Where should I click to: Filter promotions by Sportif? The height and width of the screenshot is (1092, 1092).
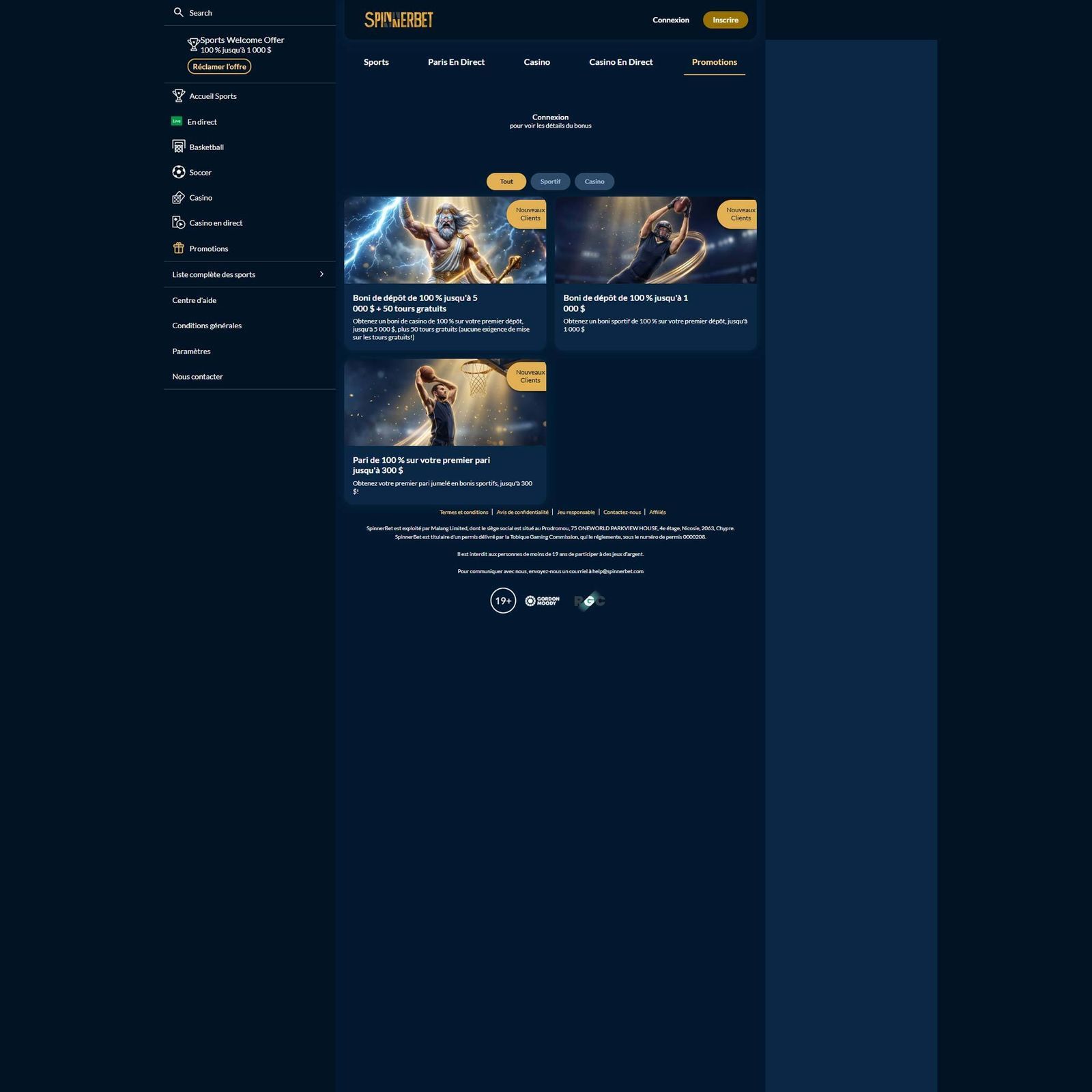coord(550,182)
